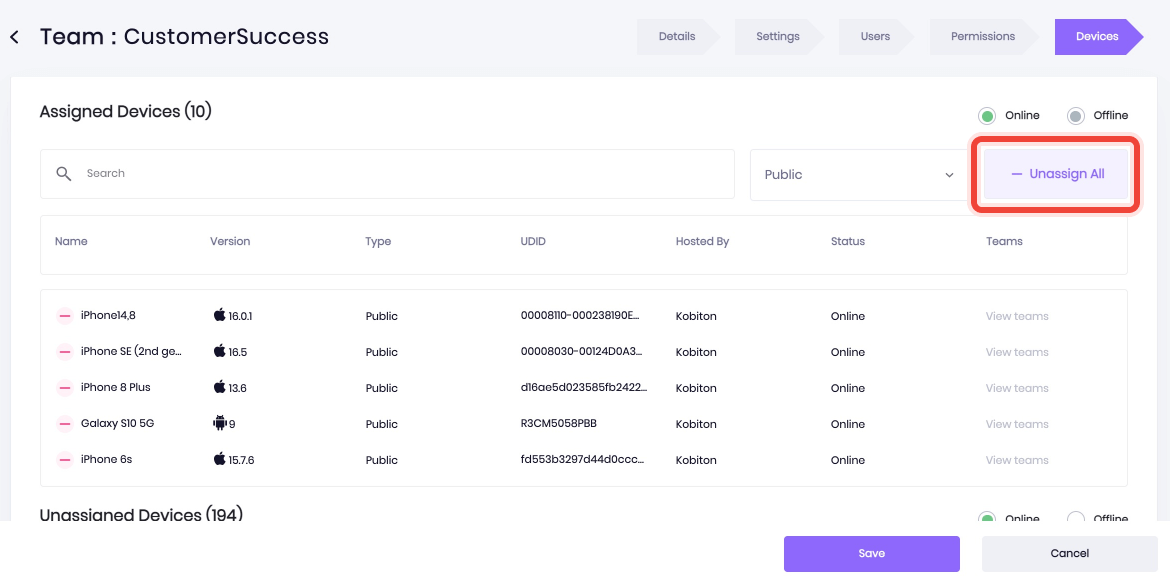
Task: Open the Users step tab
Action: point(875,37)
